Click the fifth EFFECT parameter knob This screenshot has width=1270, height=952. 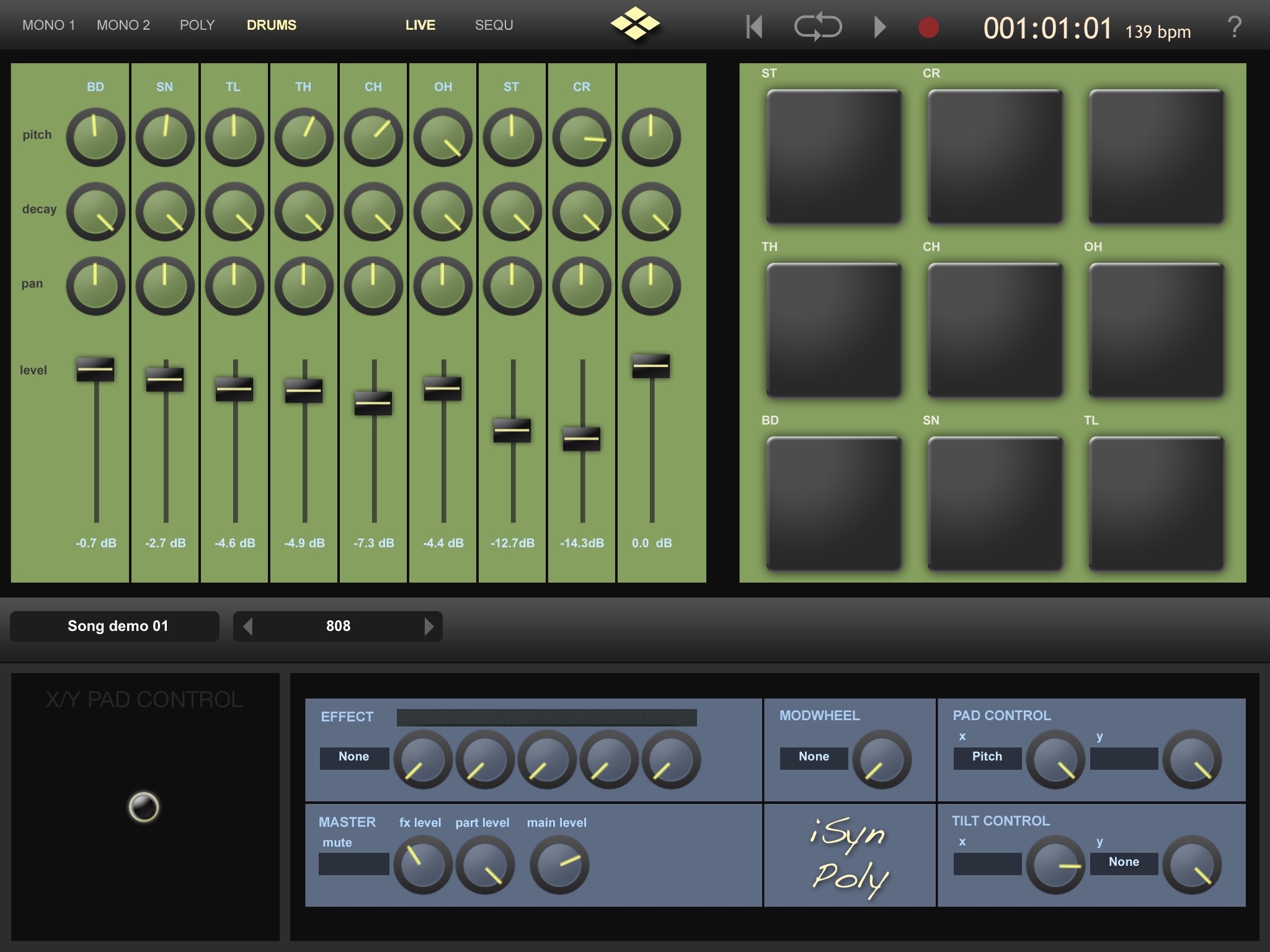pos(671,759)
